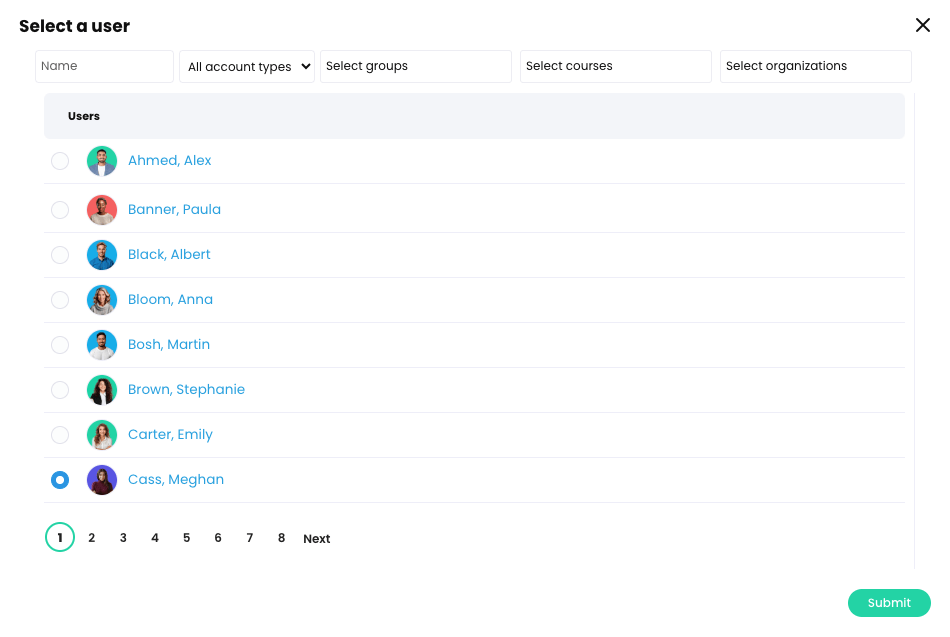
Task: Open the Select groups filter
Action: (x=416, y=66)
